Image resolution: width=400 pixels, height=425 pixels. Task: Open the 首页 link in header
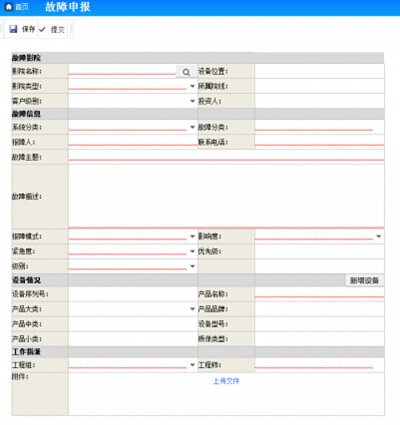22,7
